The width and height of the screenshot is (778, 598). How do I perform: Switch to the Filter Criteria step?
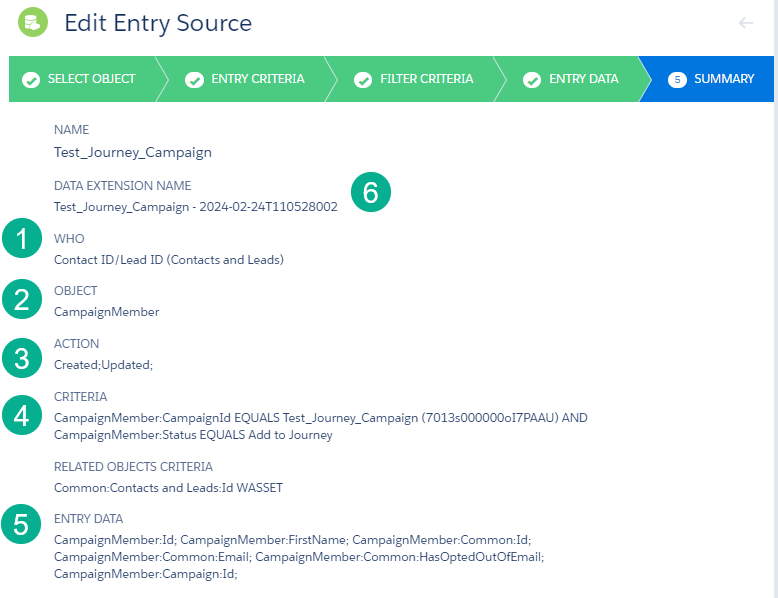coord(427,79)
